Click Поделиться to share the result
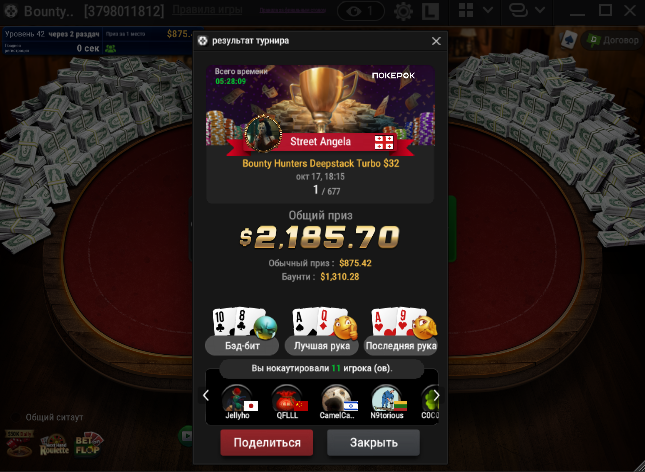 pos(267,443)
